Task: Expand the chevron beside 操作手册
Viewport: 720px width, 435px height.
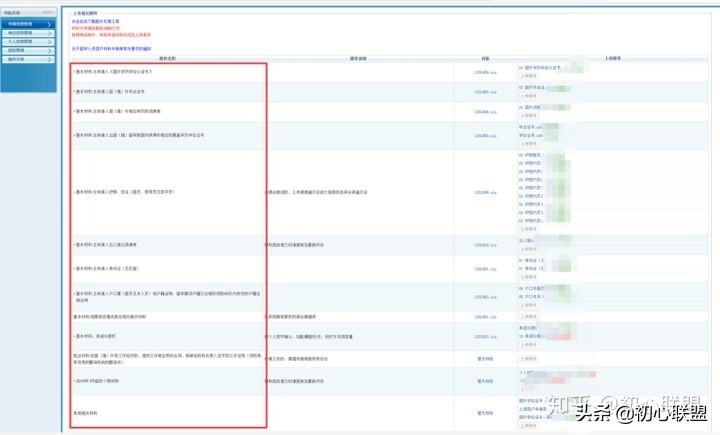Action: coord(50,60)
